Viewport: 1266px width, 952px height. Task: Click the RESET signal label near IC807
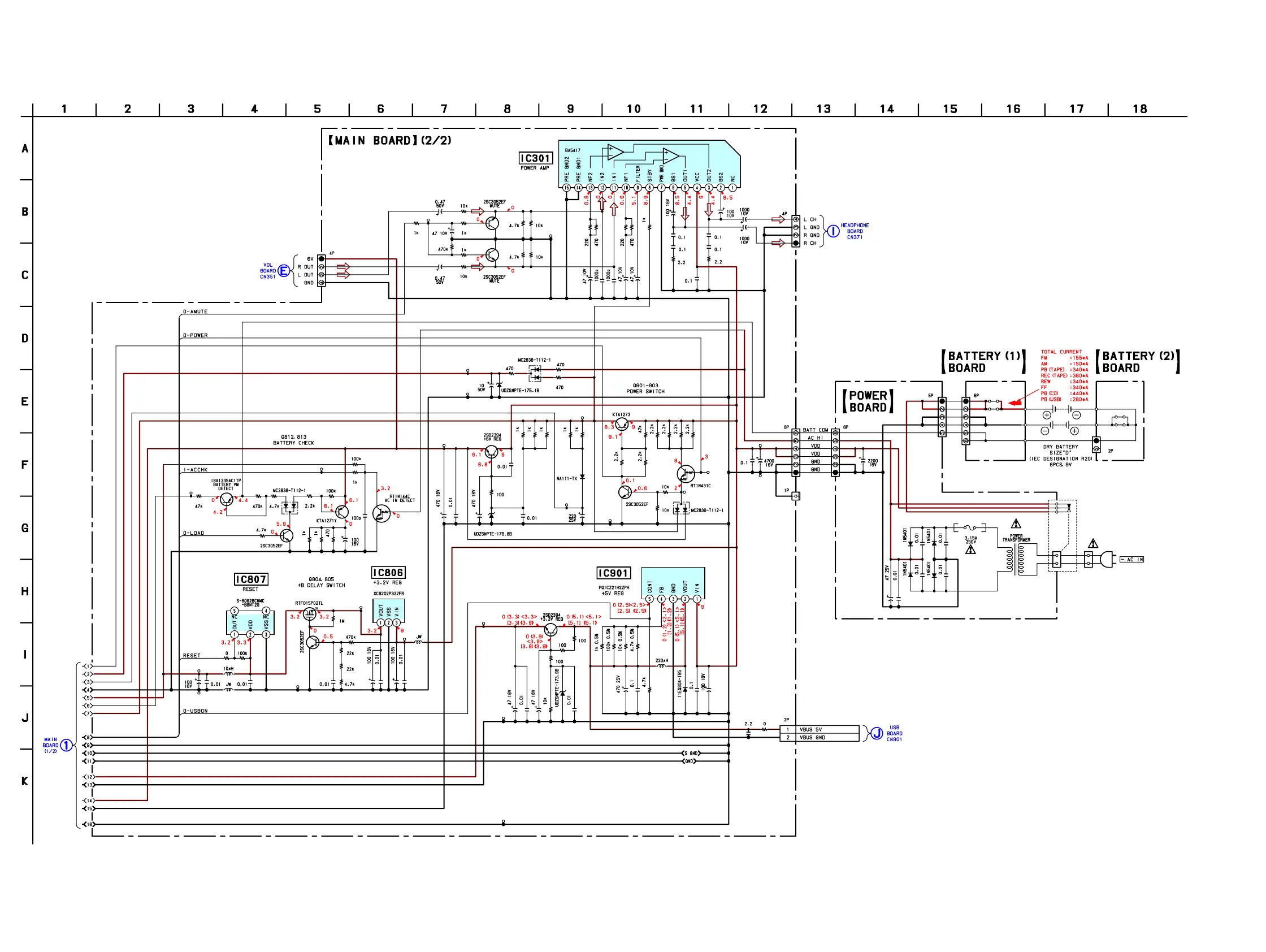(192, 655)
